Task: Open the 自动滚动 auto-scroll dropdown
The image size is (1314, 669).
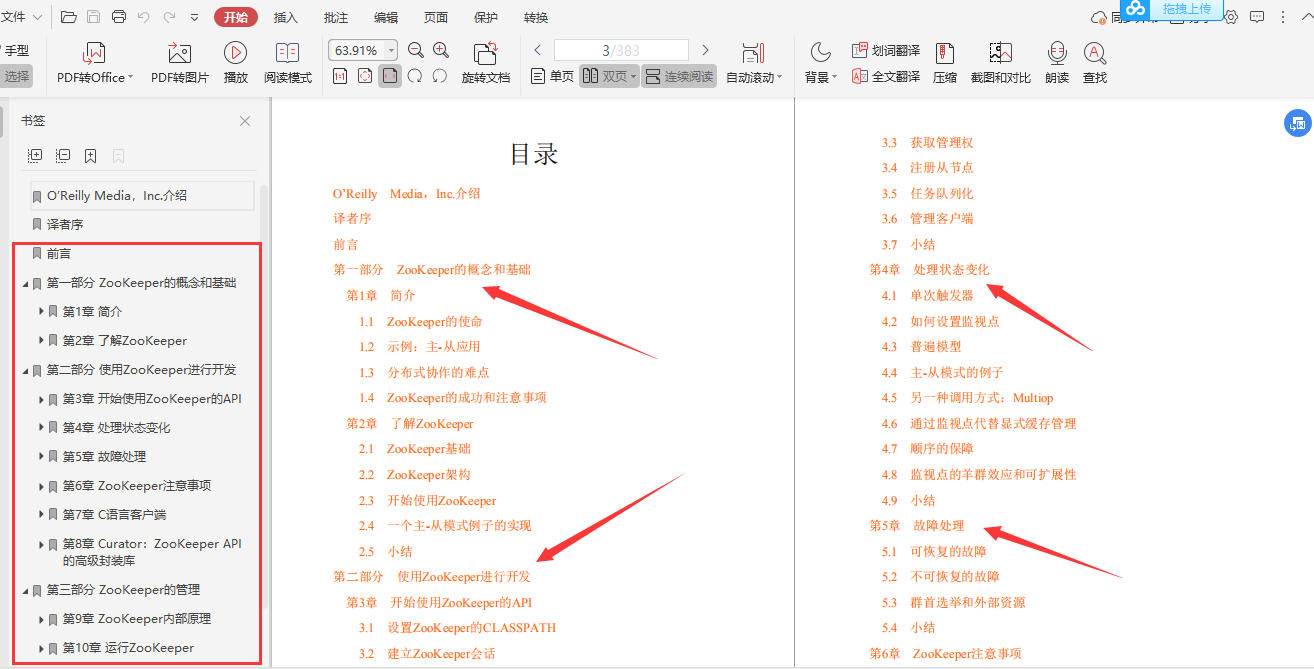Action: pyautogui.click(x=754, y=64)
